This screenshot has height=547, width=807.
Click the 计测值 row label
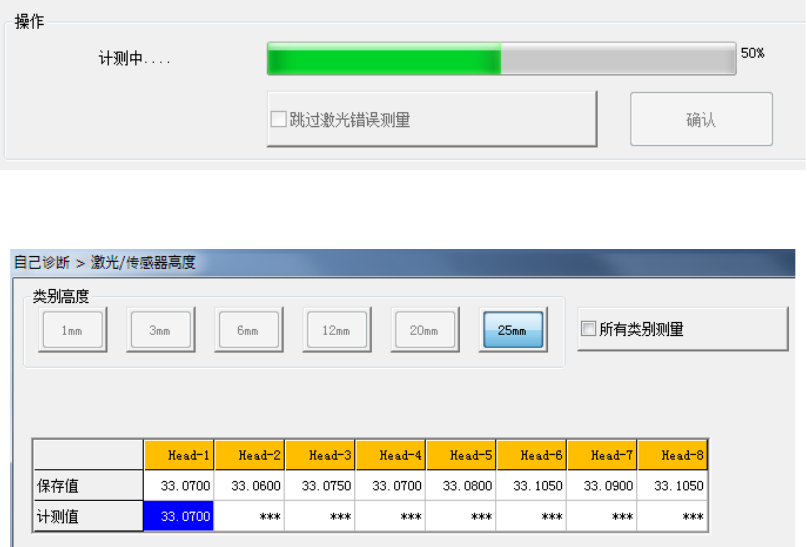click(88, 516)
